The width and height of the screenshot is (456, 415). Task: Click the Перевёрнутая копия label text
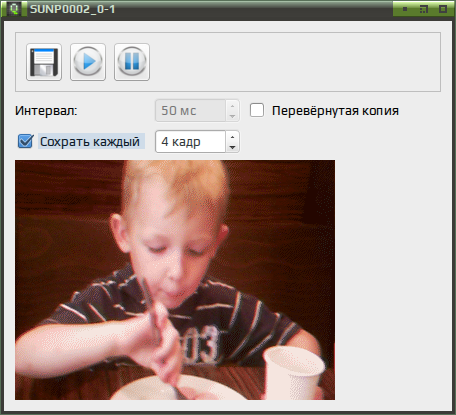point(335,111)
